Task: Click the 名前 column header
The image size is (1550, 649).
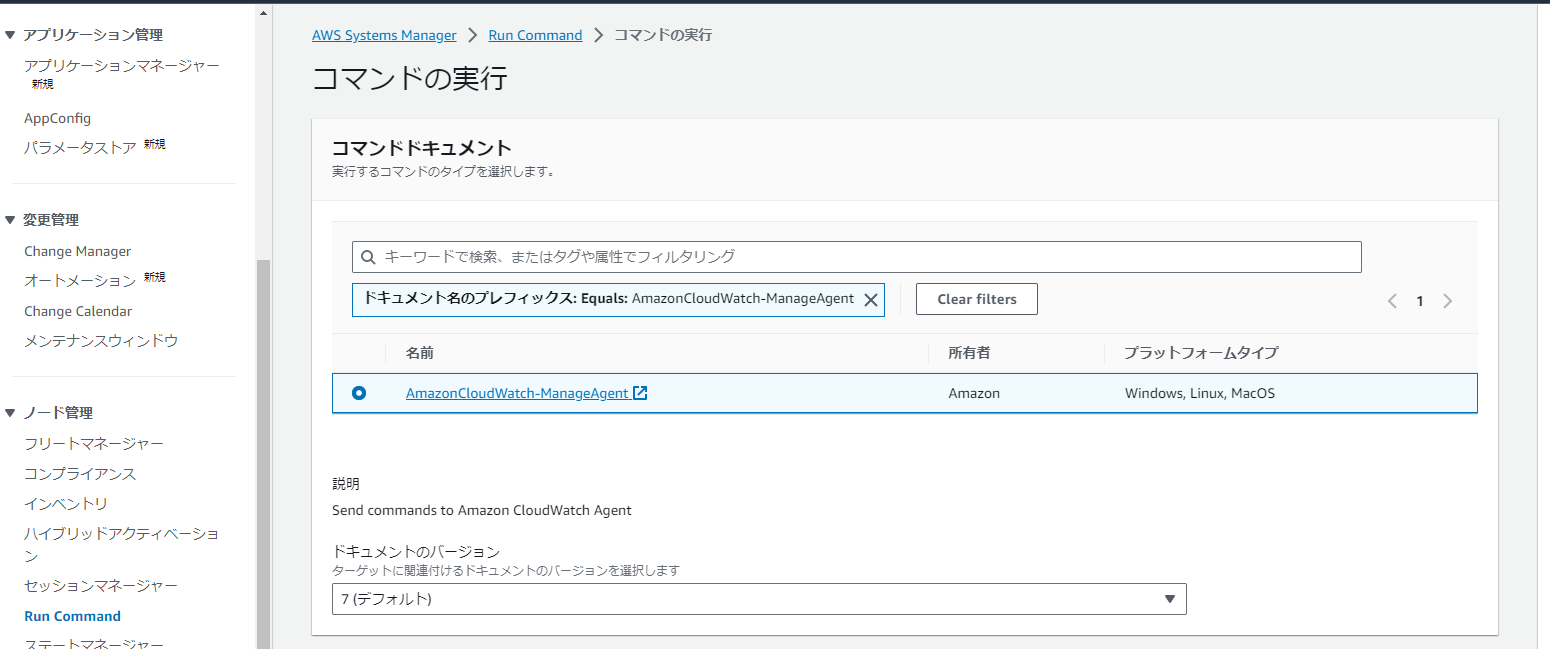Action: coord(420,353)
